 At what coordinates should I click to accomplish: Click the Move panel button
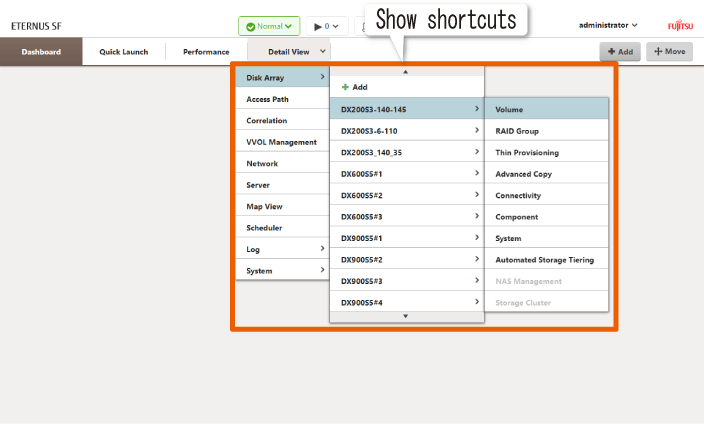coord(669,52)
